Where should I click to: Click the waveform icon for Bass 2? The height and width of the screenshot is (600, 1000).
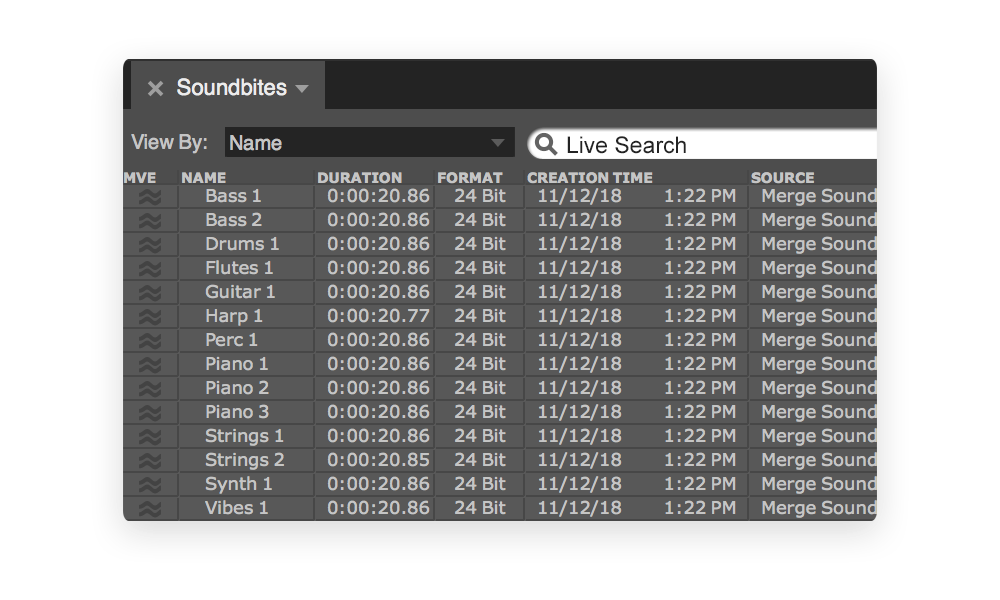coord(150,221)
